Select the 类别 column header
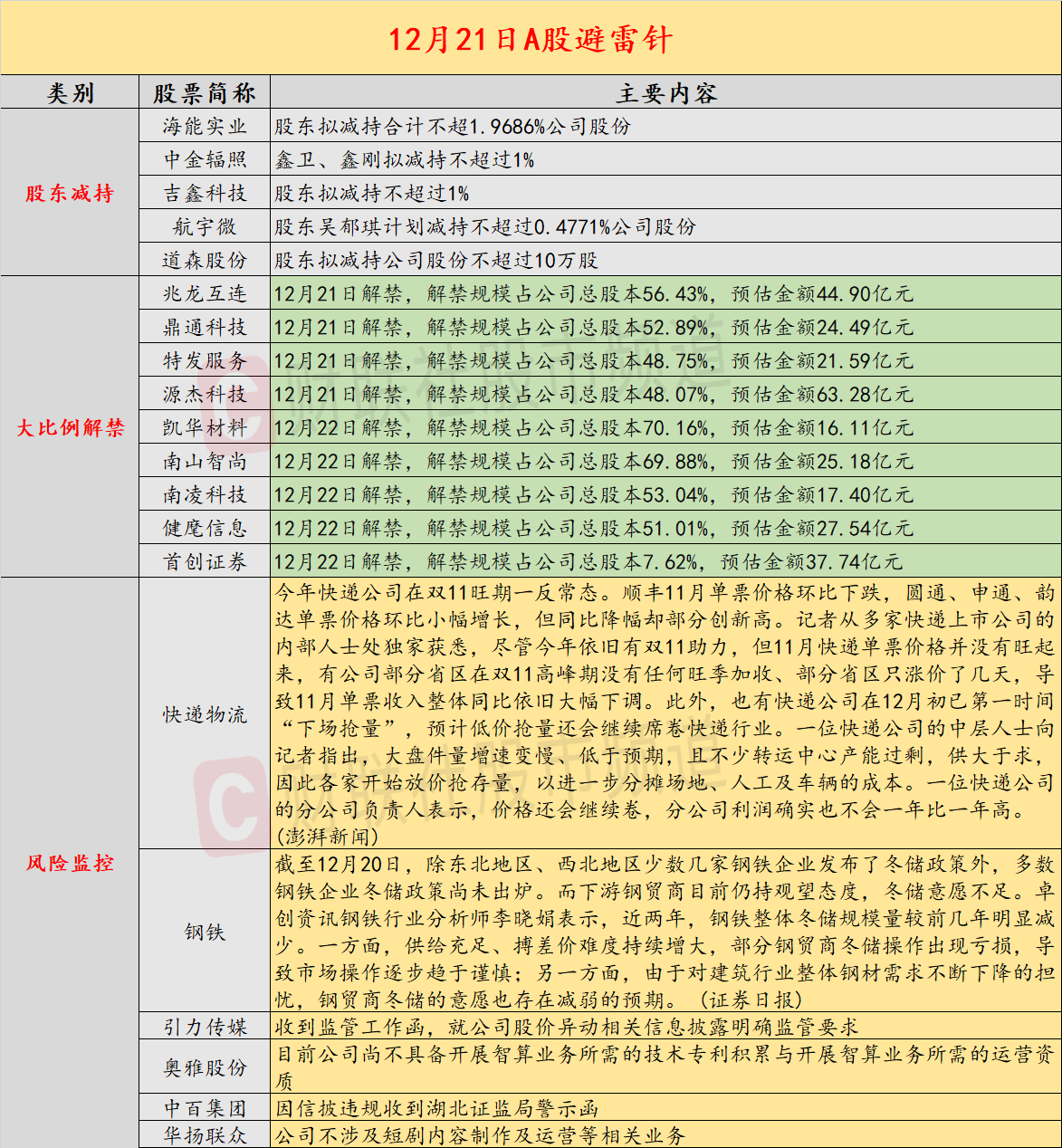 70,93
